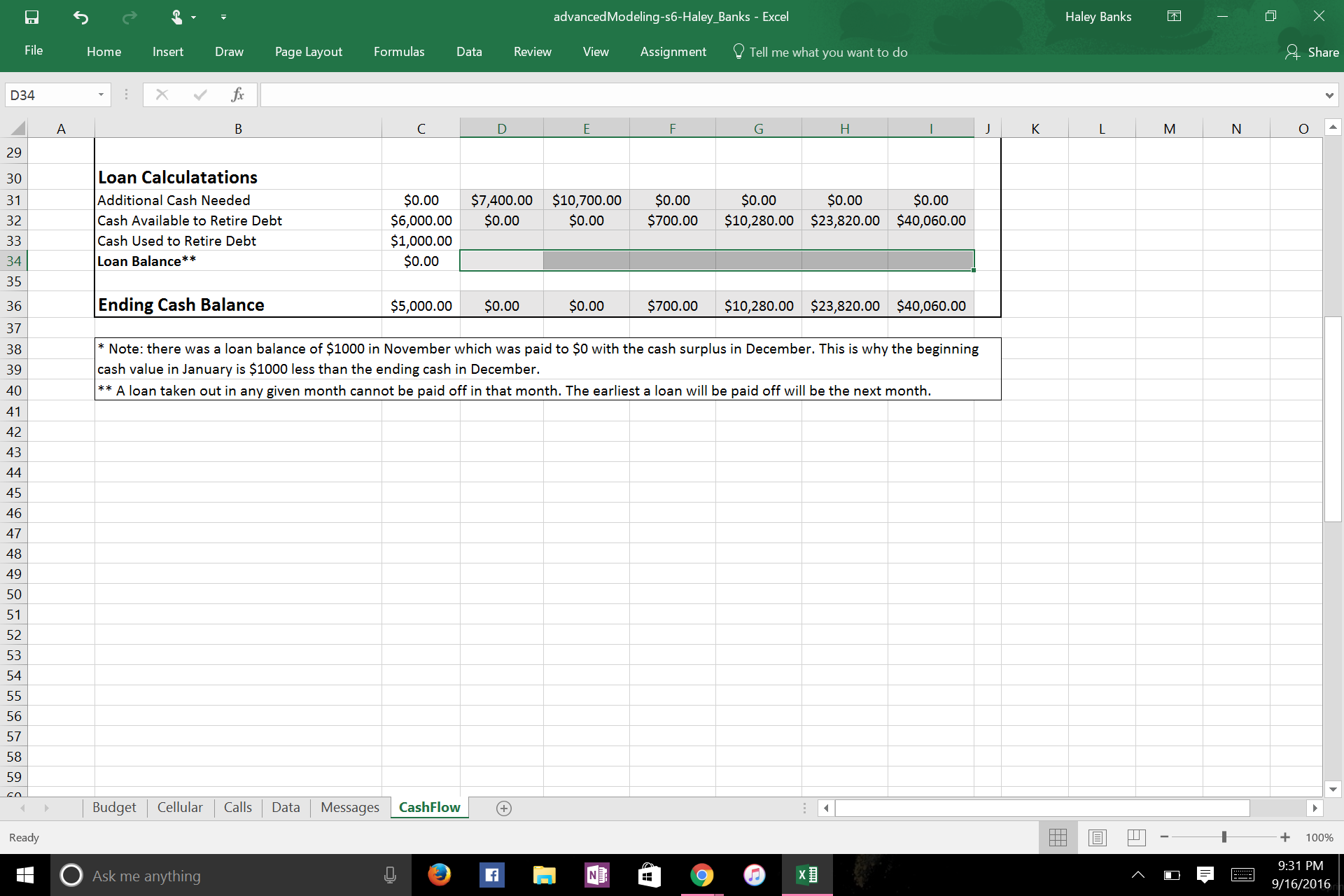Viewport: 1344px width, 896px height.
Task: Switch to Page Break Preview icon
Action: 1136,837
